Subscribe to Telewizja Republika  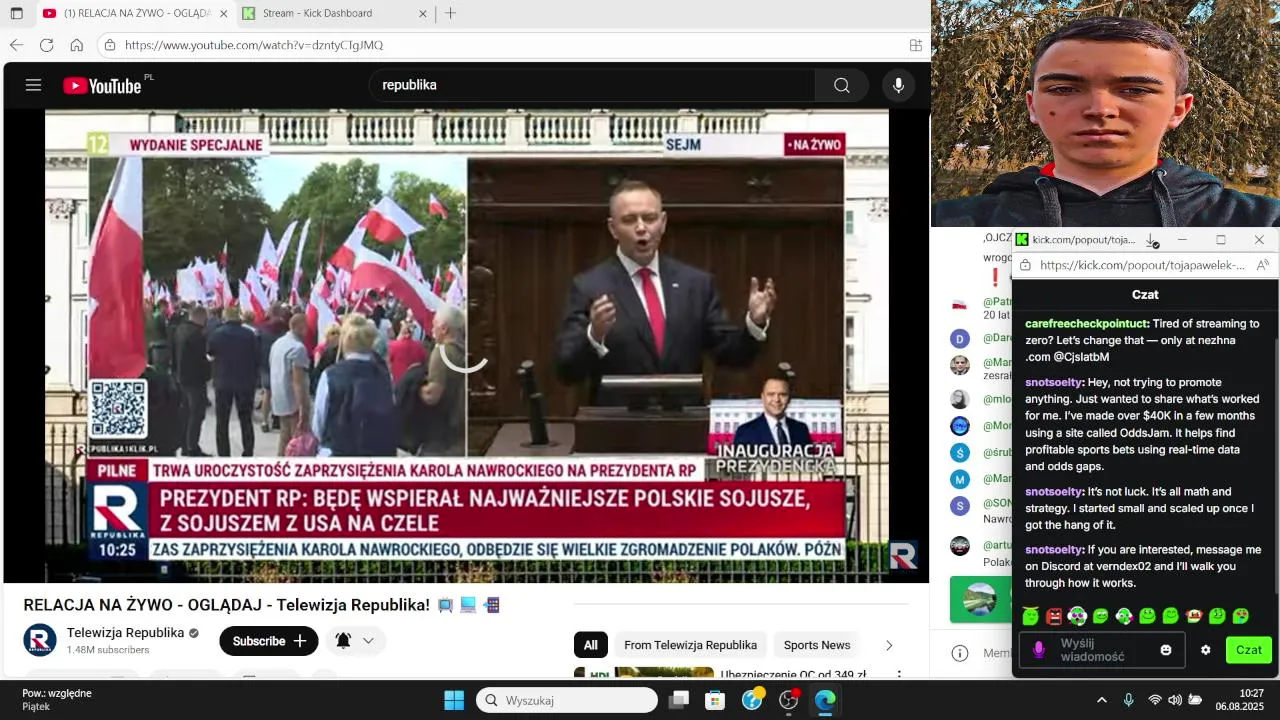tap(269, 641)
